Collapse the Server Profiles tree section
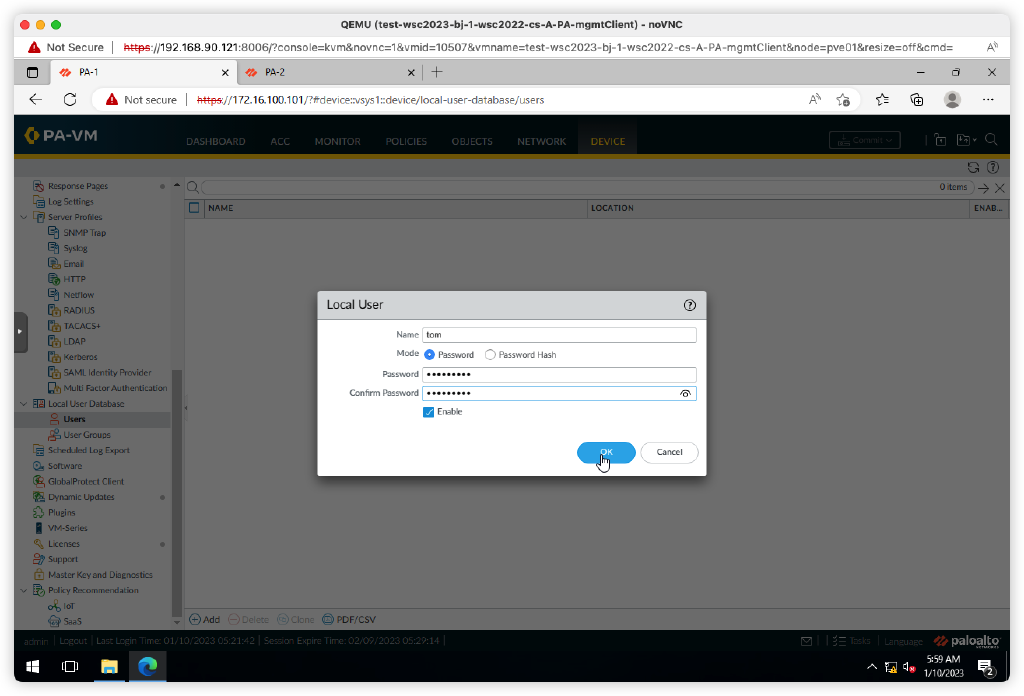The height and width of the screenshot is (696, 1024). tap(22, 216)
